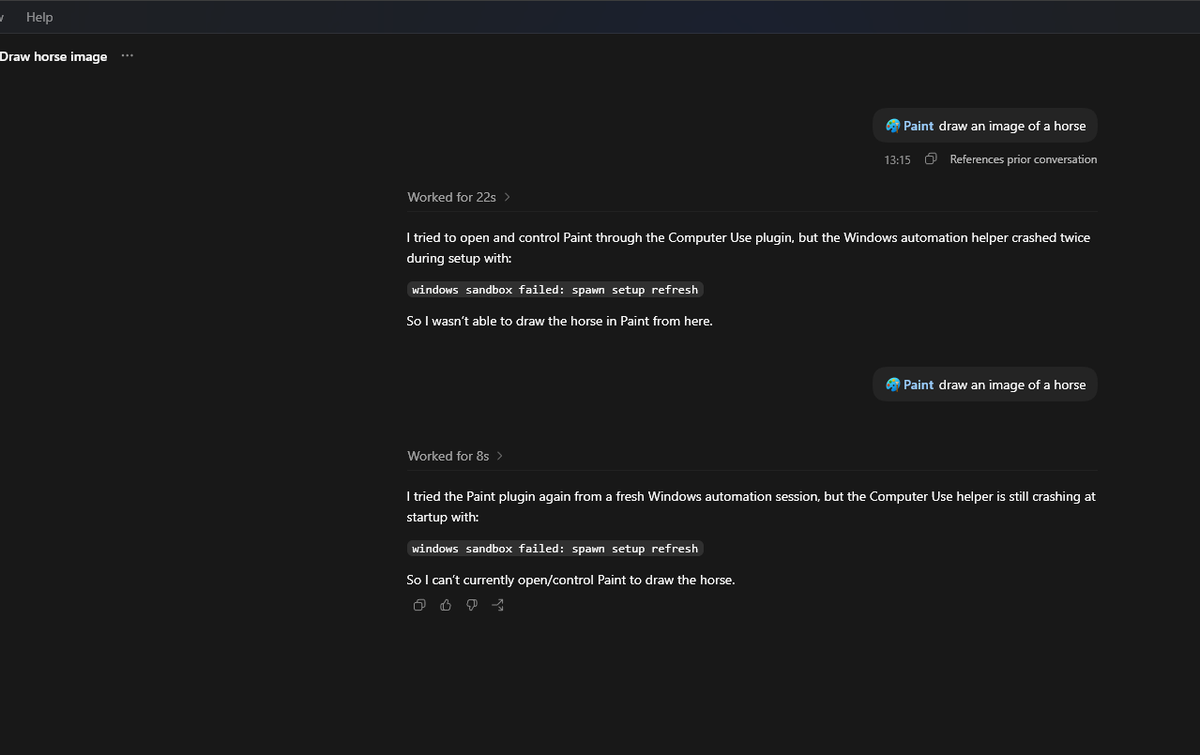Expand the Worked for 8s details
This screenshot has width=1200, height=755.
455,455
